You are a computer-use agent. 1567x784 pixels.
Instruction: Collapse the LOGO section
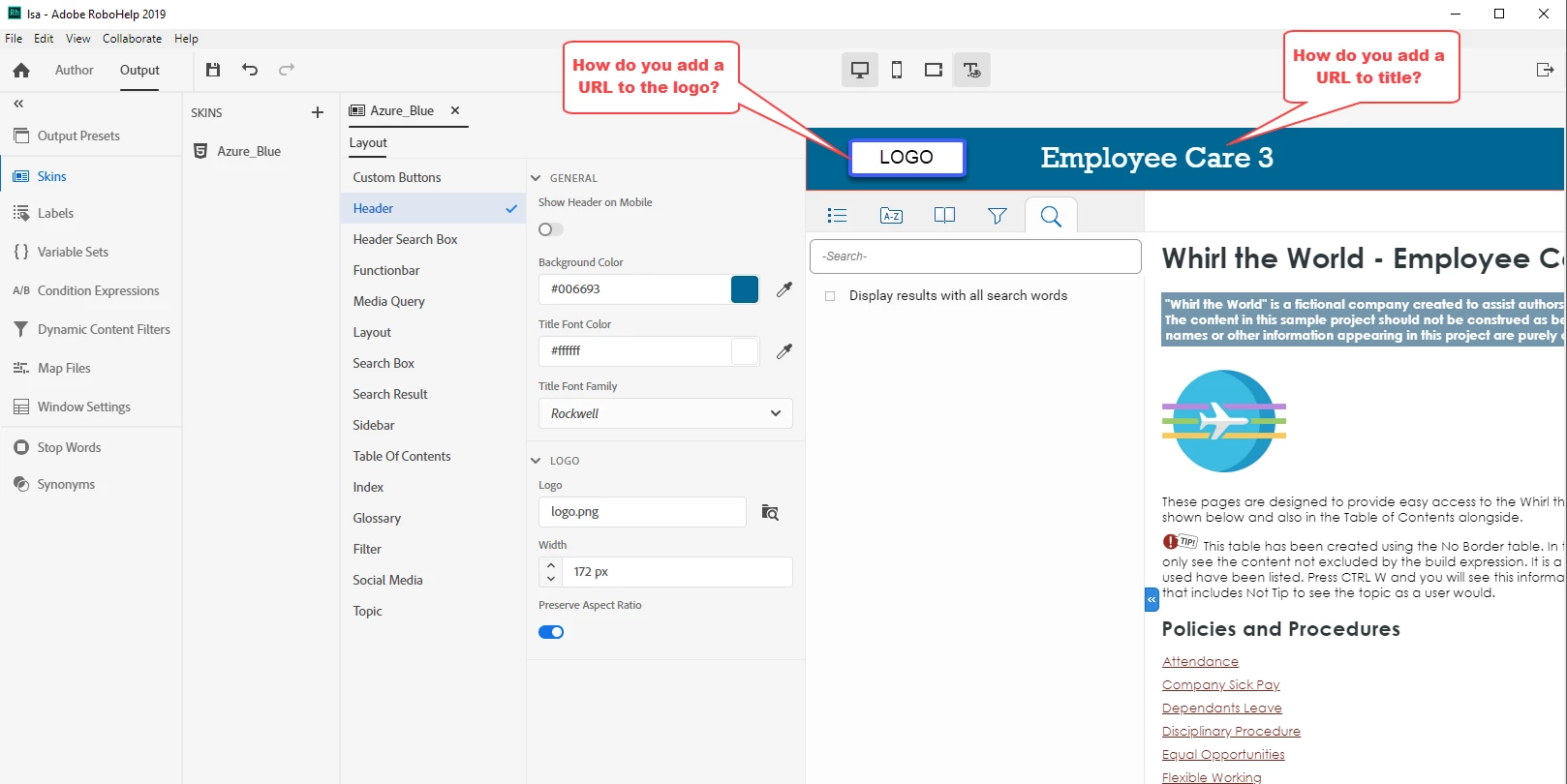pos(536,461)
